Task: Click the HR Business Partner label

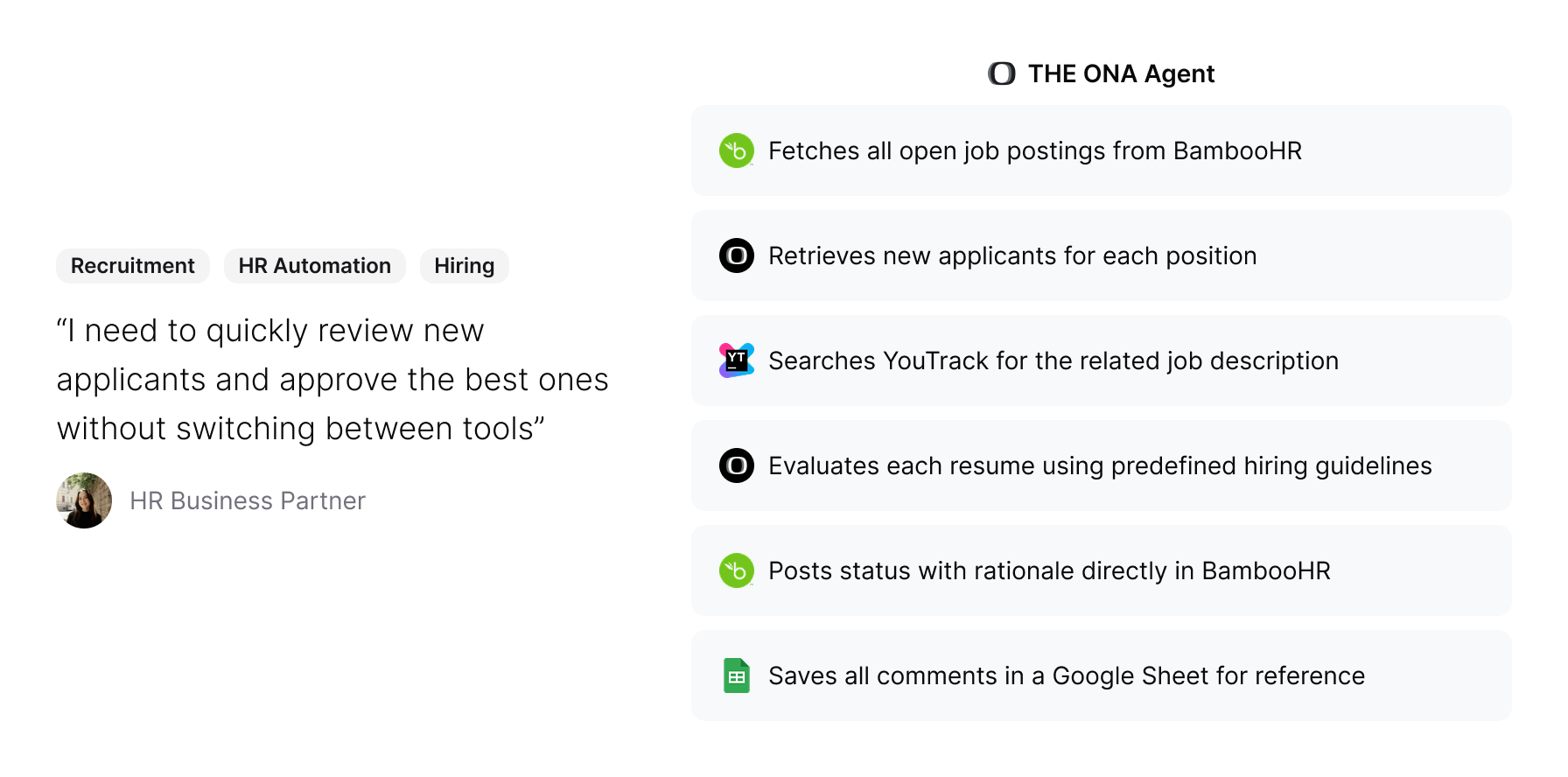Action: (x=248, y=500)
